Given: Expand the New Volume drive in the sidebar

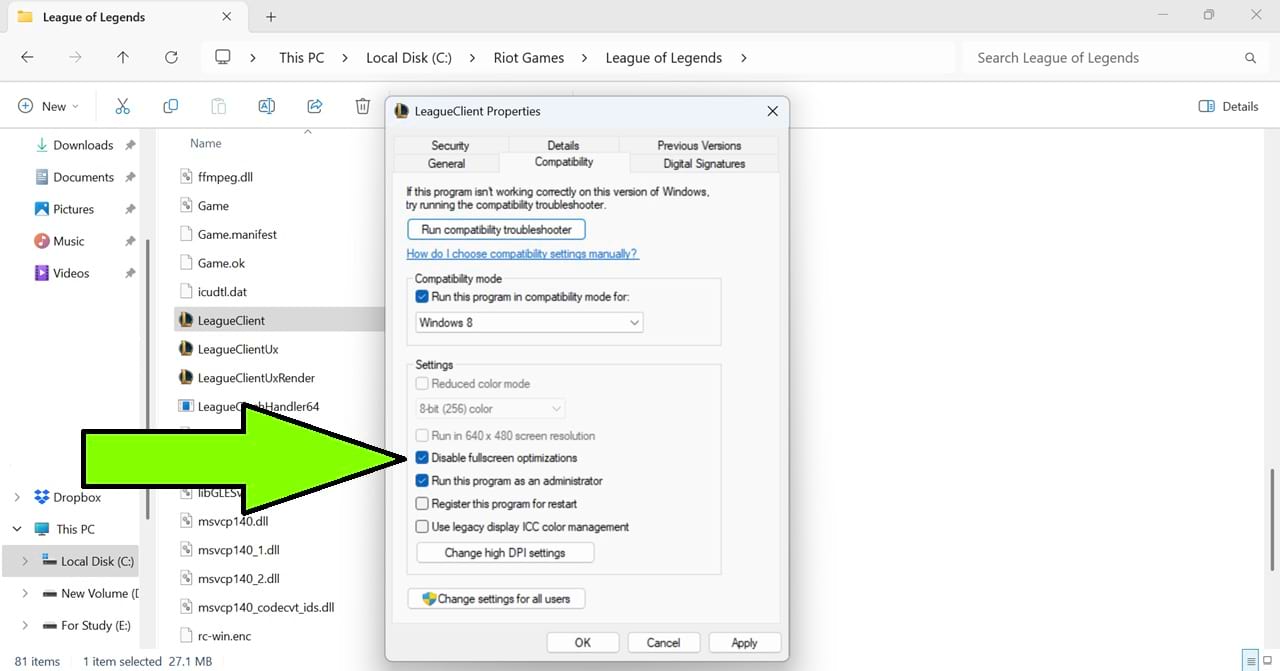Looking at the screenshot, I should click(x=25, y=593).
